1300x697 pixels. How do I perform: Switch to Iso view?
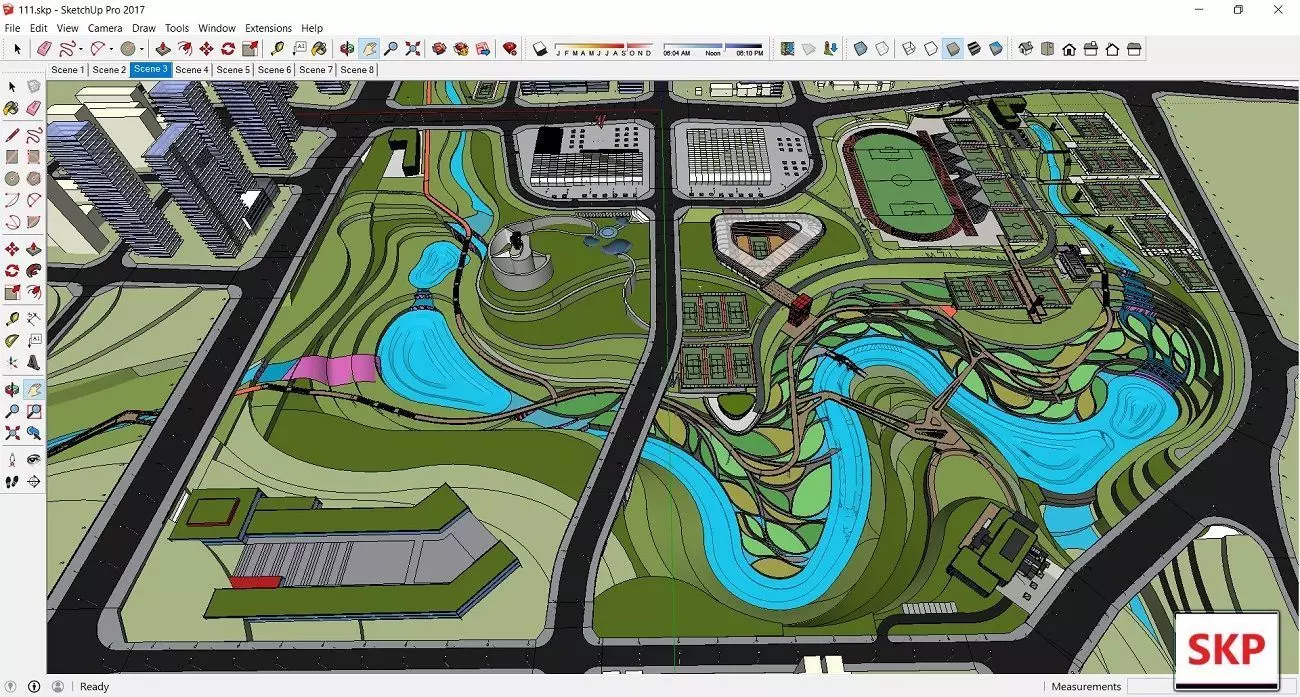pyautogui.click(x=1025, y=48)
